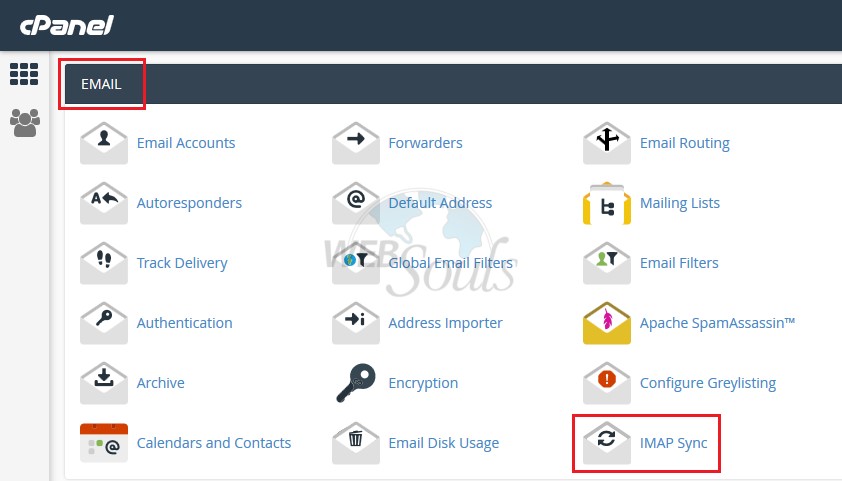Image resolution: width=842 pixels, height=481 pixels.
Task: Click the Encryption key icon
Action: pos(355,383)
